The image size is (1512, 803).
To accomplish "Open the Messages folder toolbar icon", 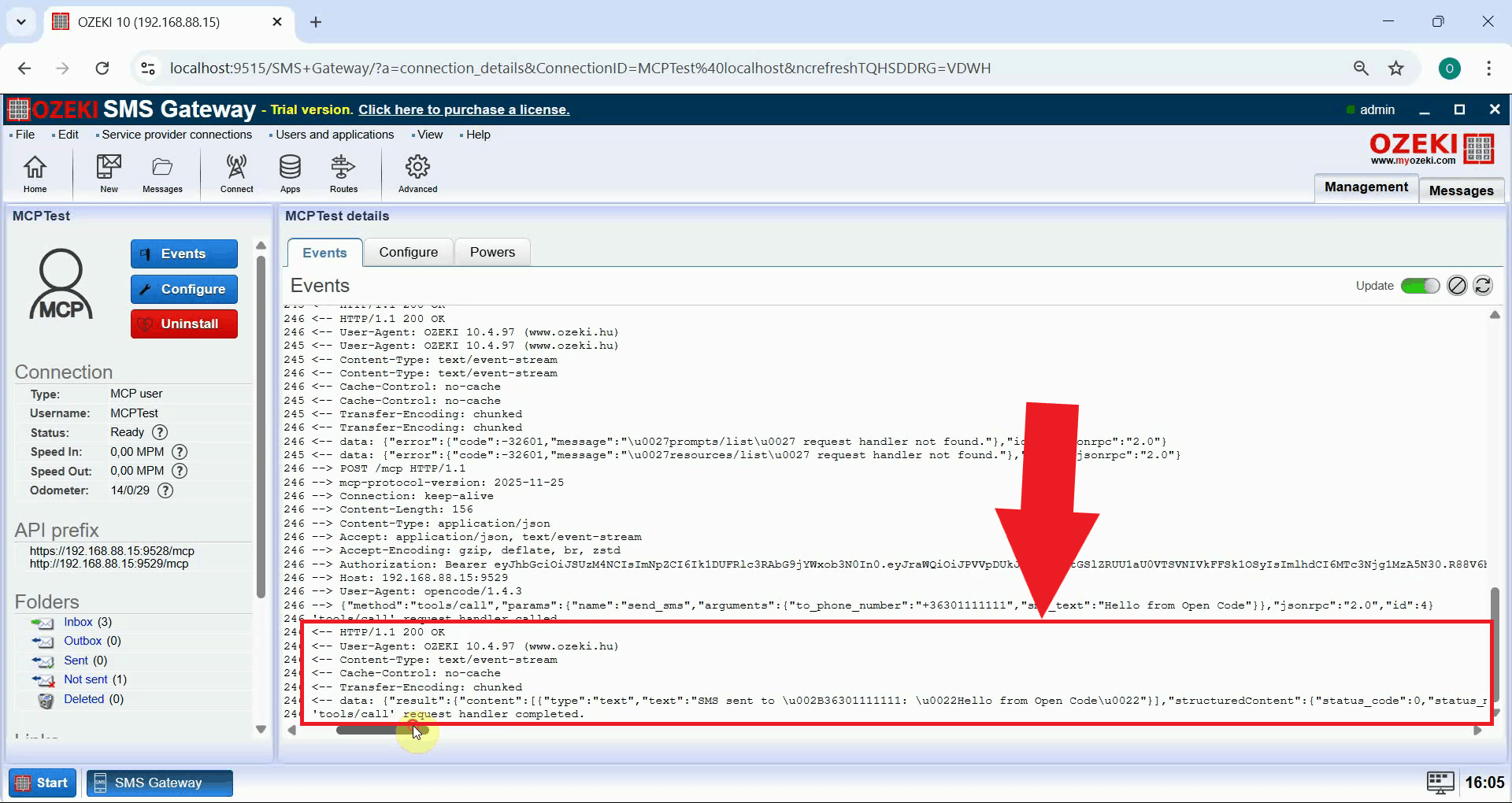I will pos(162,173).
